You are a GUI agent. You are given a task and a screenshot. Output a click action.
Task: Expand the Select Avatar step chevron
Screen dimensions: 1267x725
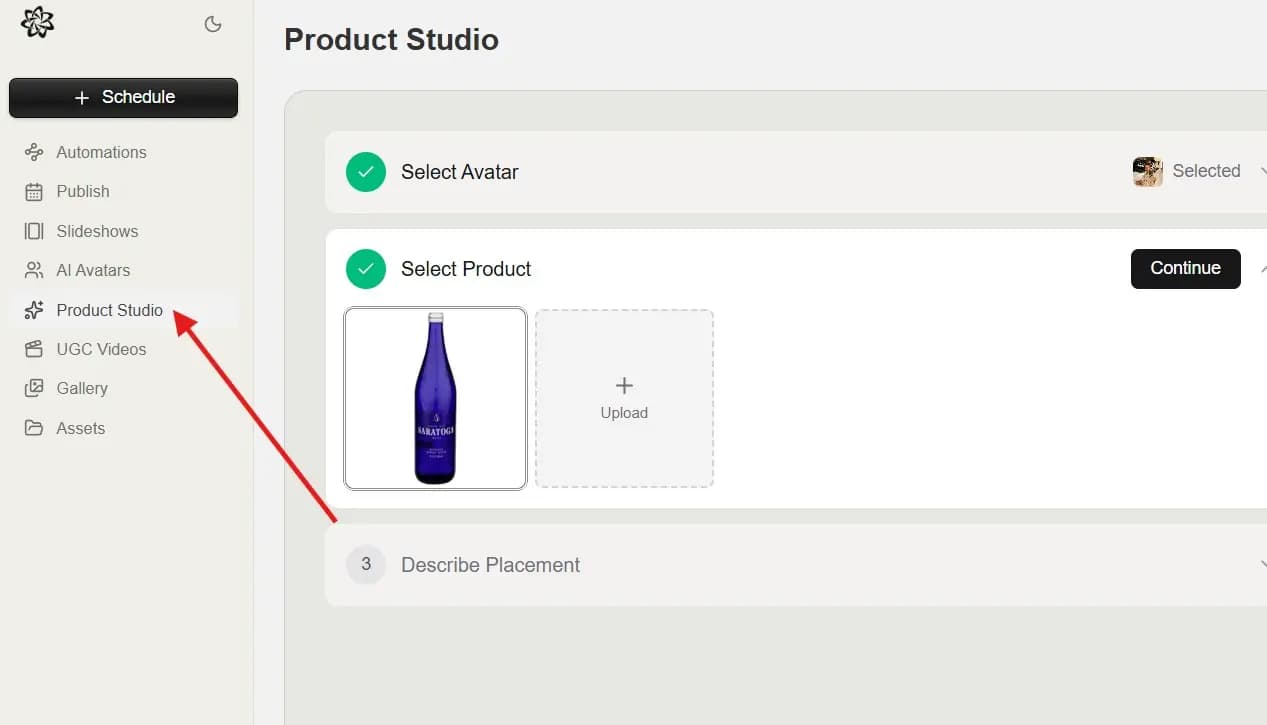pos(1261,171)
